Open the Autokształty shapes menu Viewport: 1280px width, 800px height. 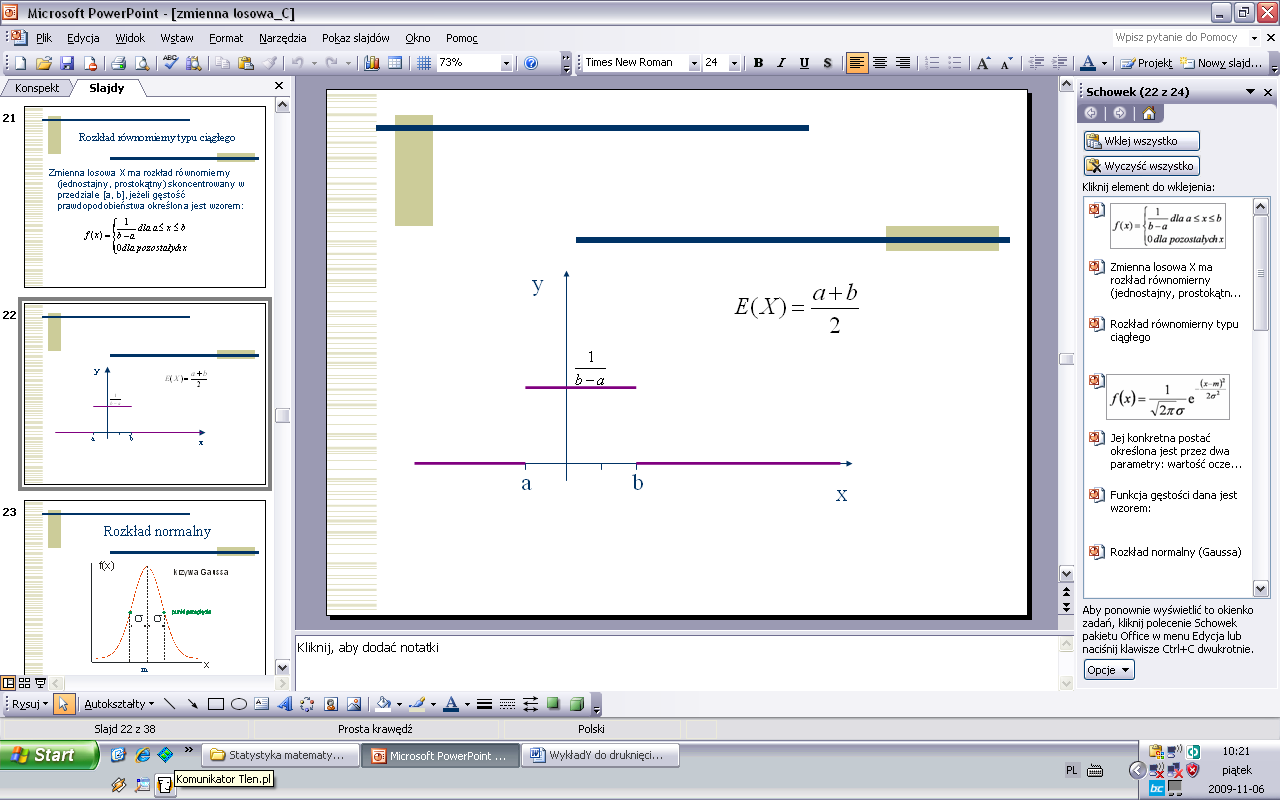point(119,704)
